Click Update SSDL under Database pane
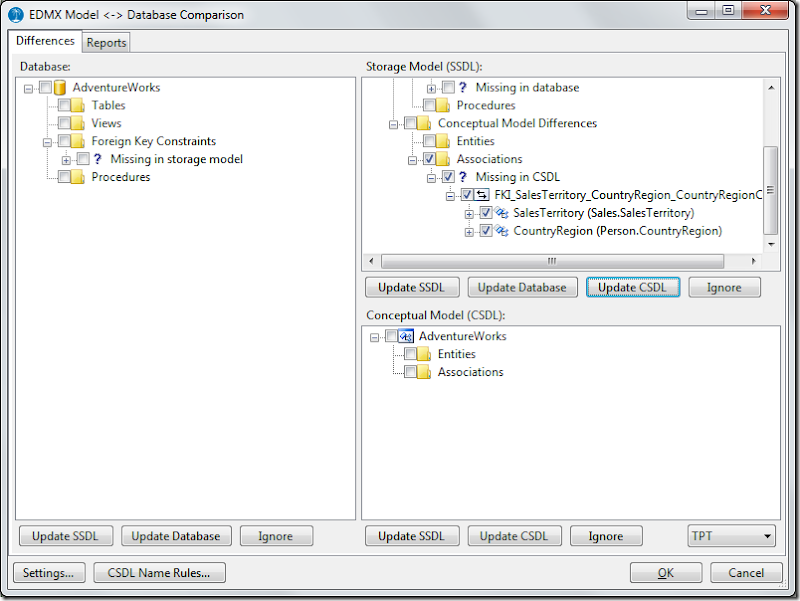 tap(66, 536)
